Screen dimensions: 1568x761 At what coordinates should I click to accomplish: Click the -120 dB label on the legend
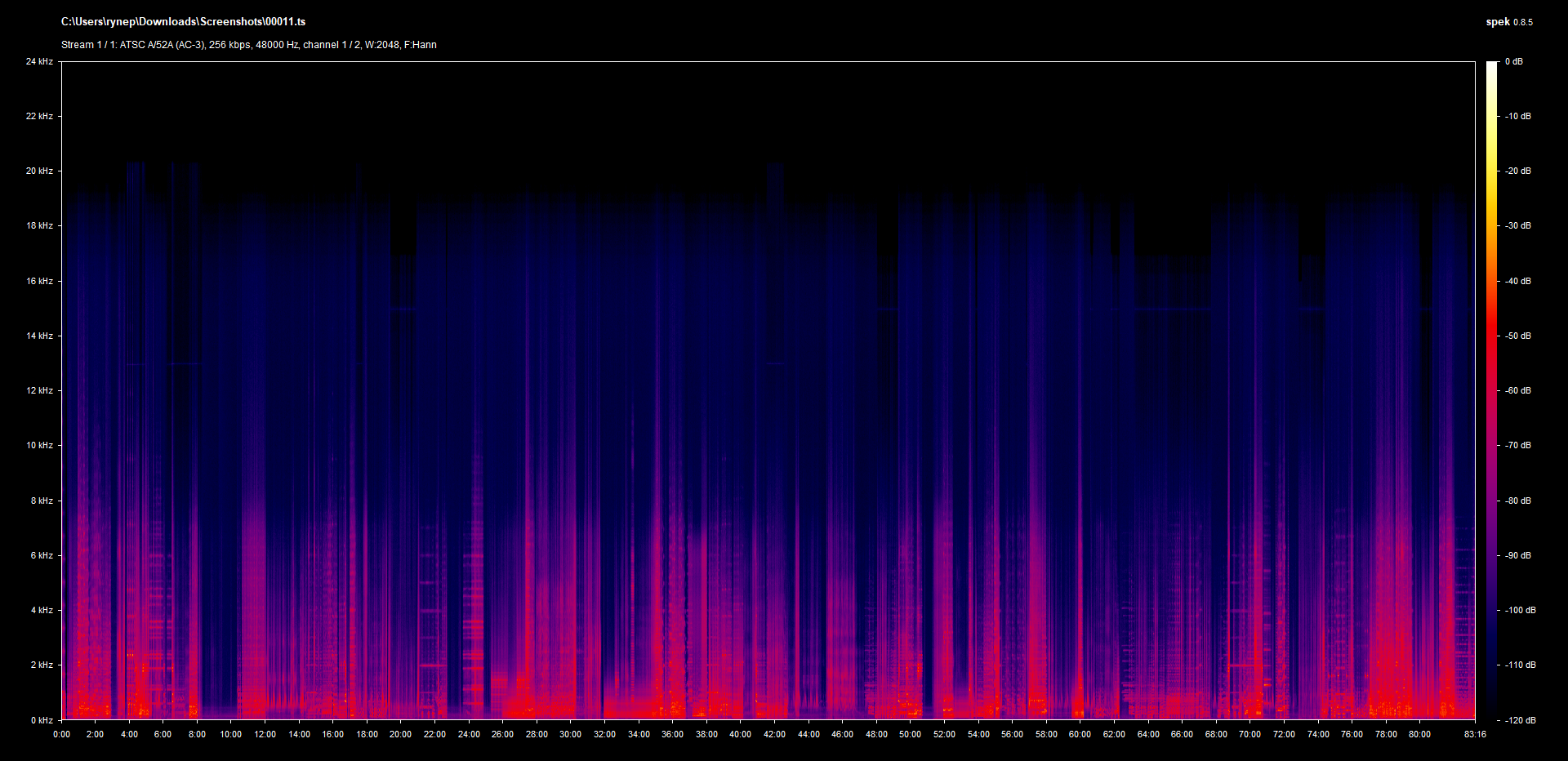1519,720
